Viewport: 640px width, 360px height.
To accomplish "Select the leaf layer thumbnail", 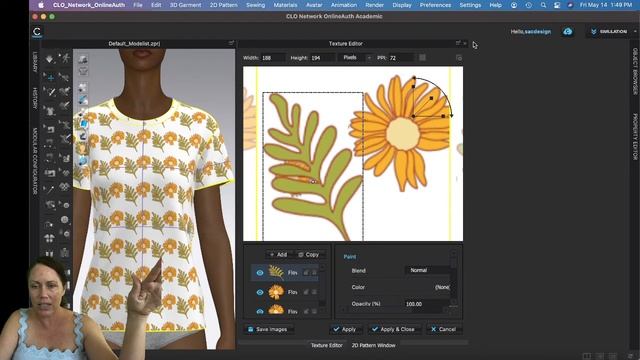I will pyautogui.click(x=276, y=272).
